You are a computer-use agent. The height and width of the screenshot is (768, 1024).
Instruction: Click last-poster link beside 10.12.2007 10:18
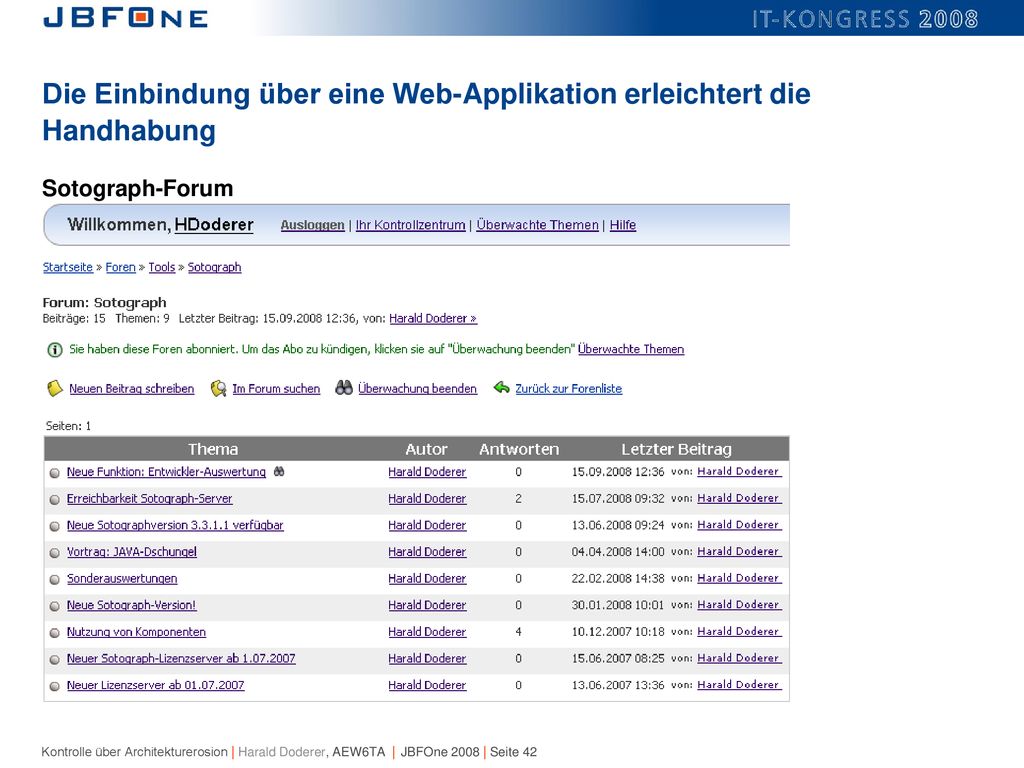click(x=739, y=632)
